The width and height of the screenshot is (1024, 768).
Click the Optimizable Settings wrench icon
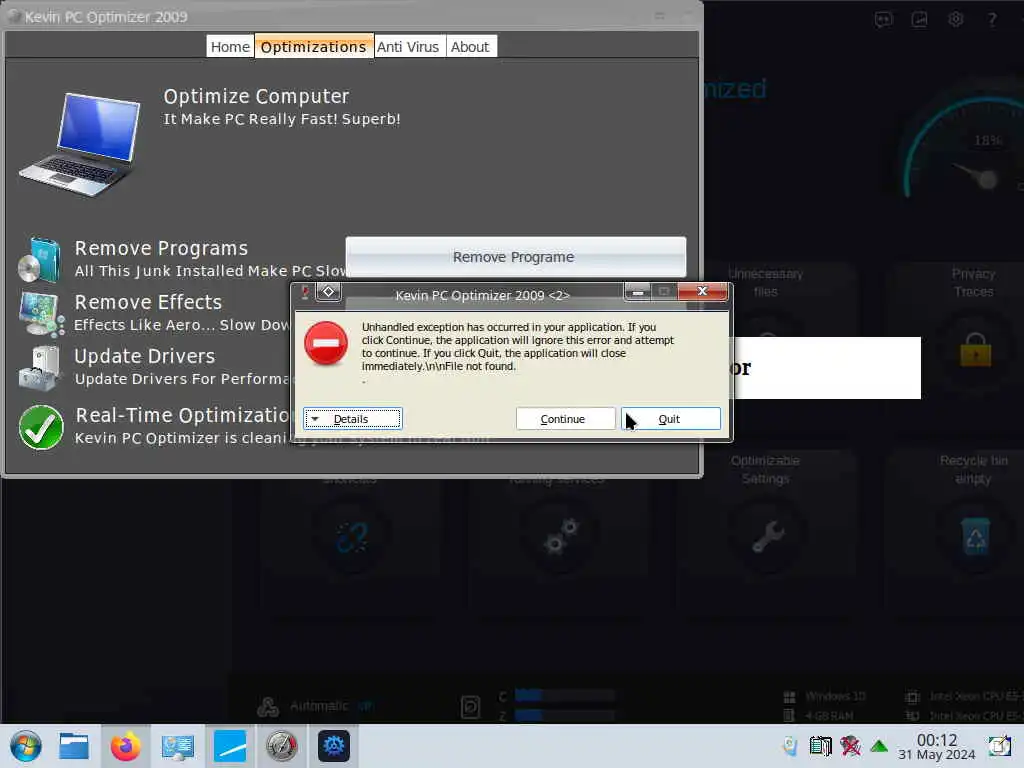[768, 537]
